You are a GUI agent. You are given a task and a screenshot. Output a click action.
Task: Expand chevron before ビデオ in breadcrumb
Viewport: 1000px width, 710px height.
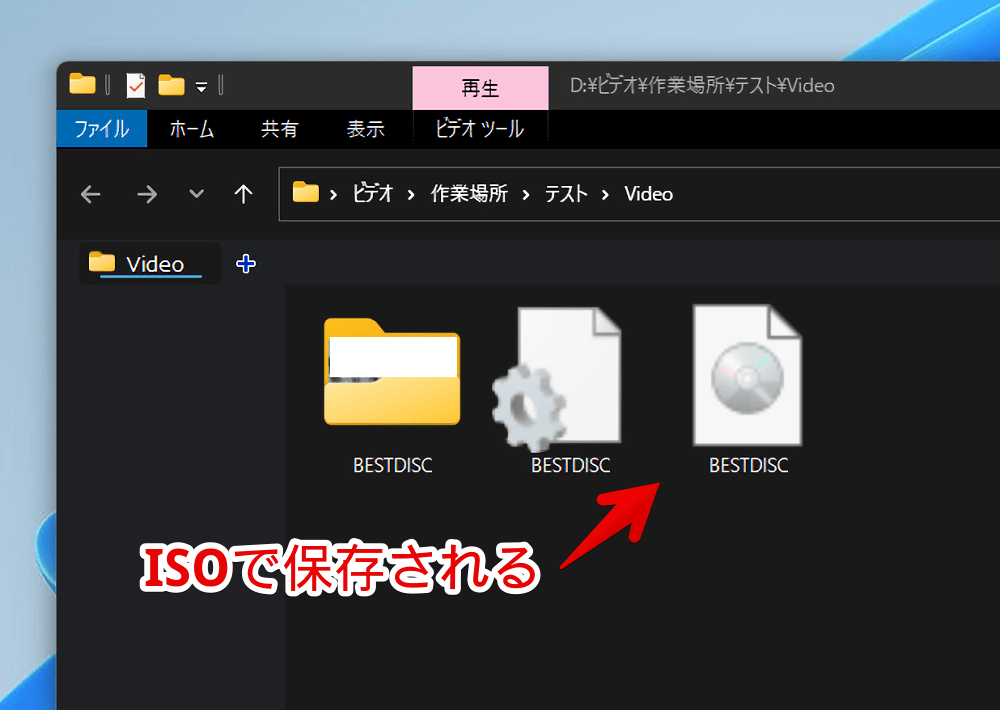pyautogui.click(x=333, y=195)
